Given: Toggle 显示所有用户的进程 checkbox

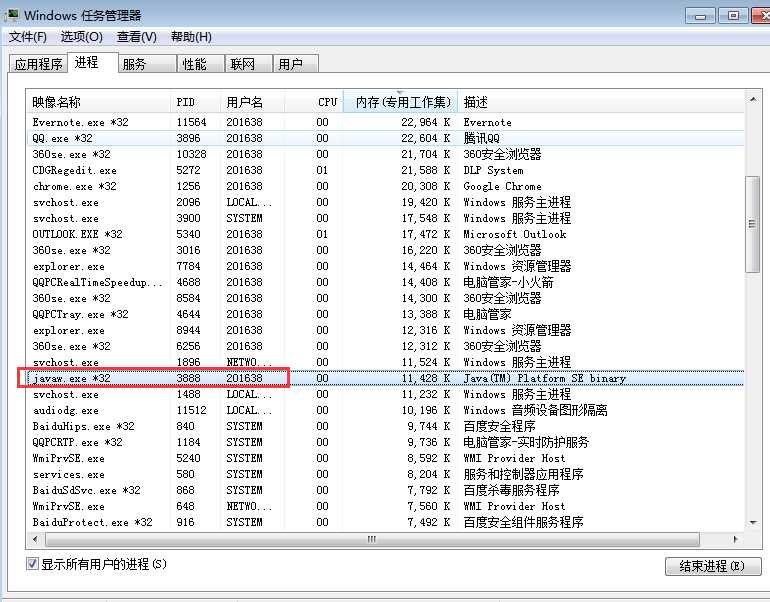Looking at the screenshot, I should pyautogui.click(x=32, y=564).
